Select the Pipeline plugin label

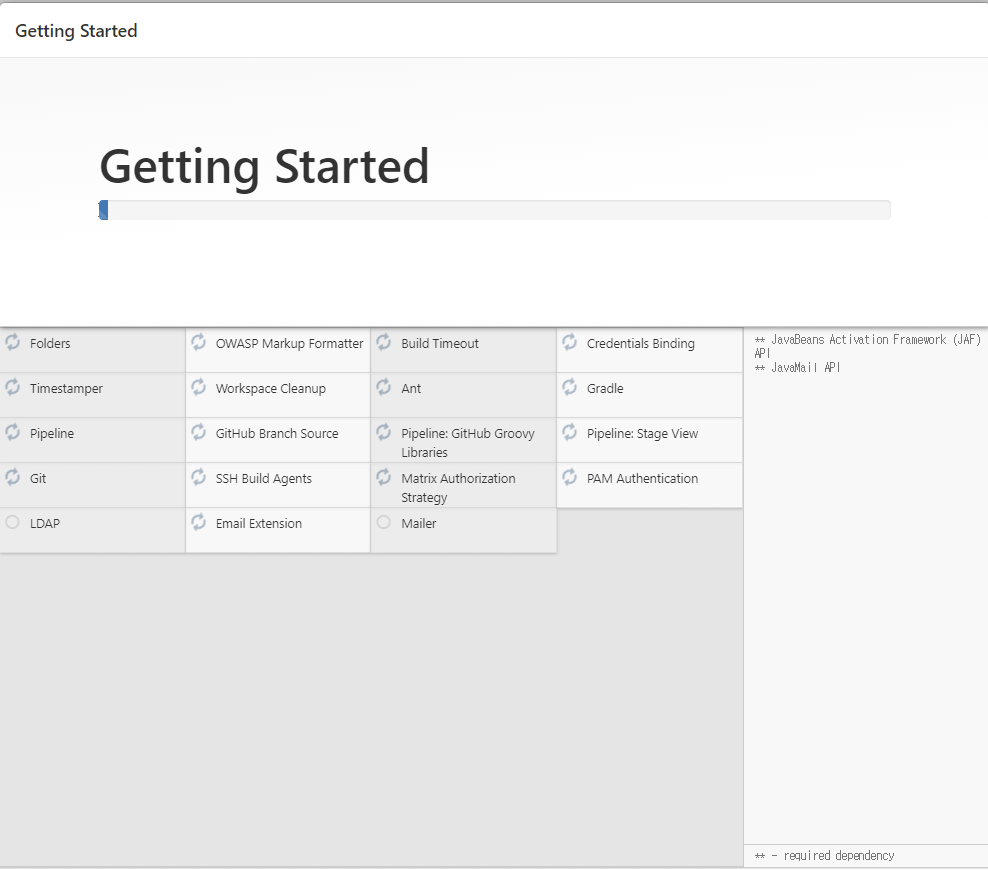pyautogui.click(x=52, y=433)
